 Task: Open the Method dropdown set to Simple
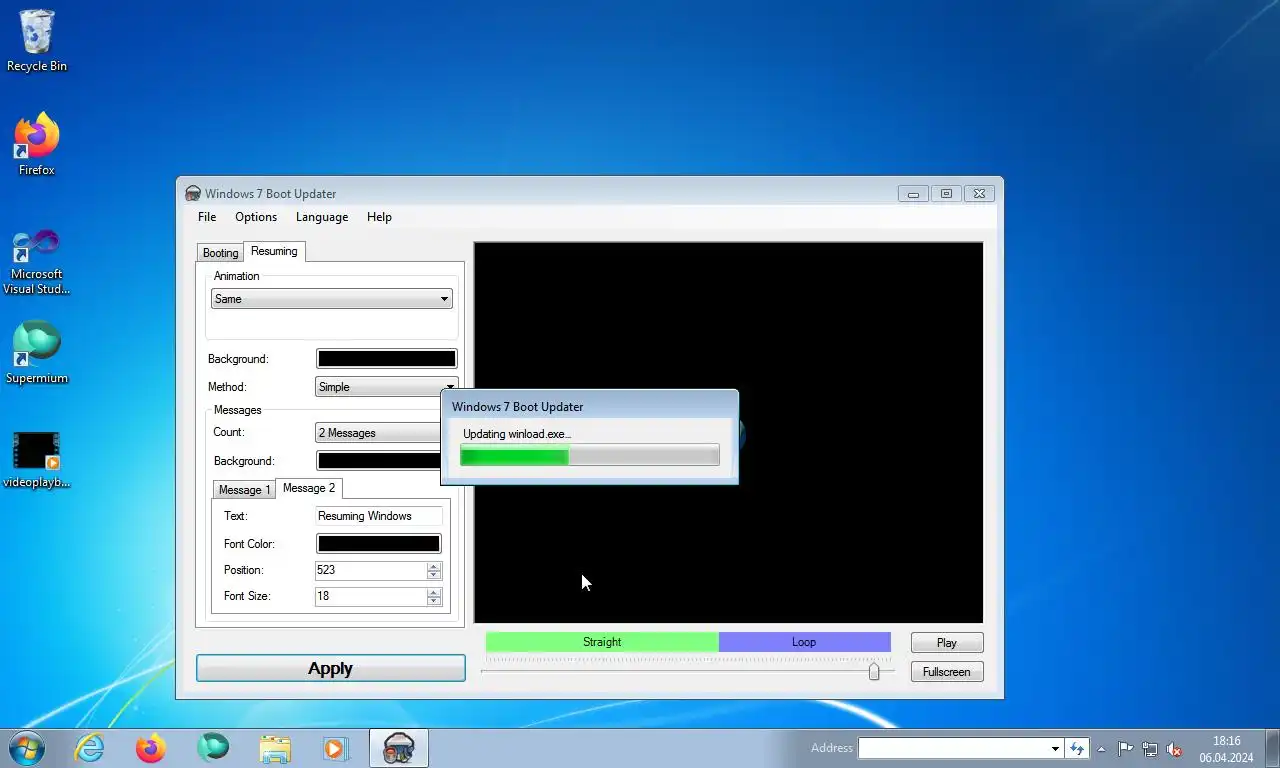[387, 387]
